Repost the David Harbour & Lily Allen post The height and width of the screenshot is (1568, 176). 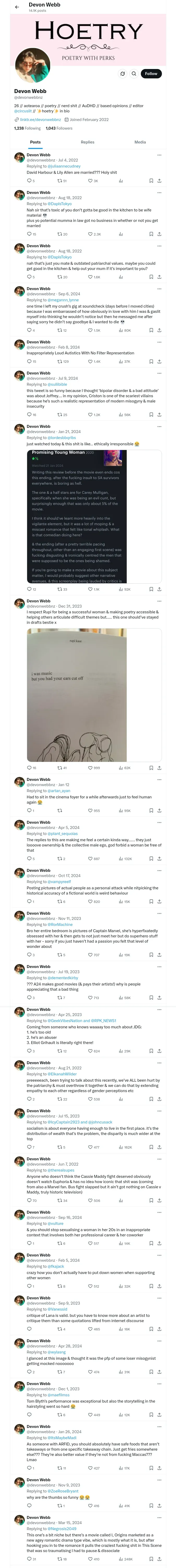(61, 181)
